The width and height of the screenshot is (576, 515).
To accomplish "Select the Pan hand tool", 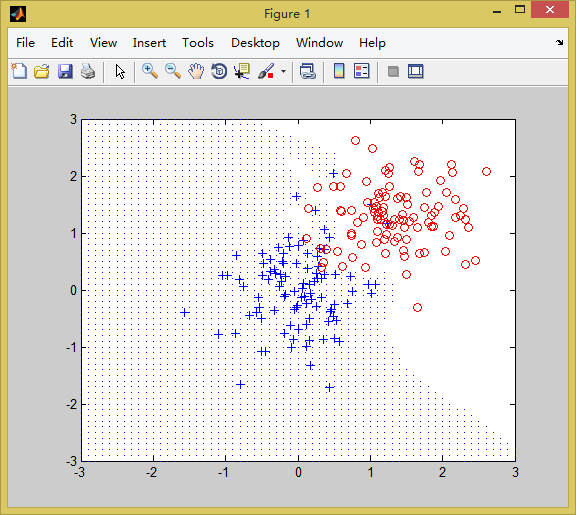I will pos(196,71).
